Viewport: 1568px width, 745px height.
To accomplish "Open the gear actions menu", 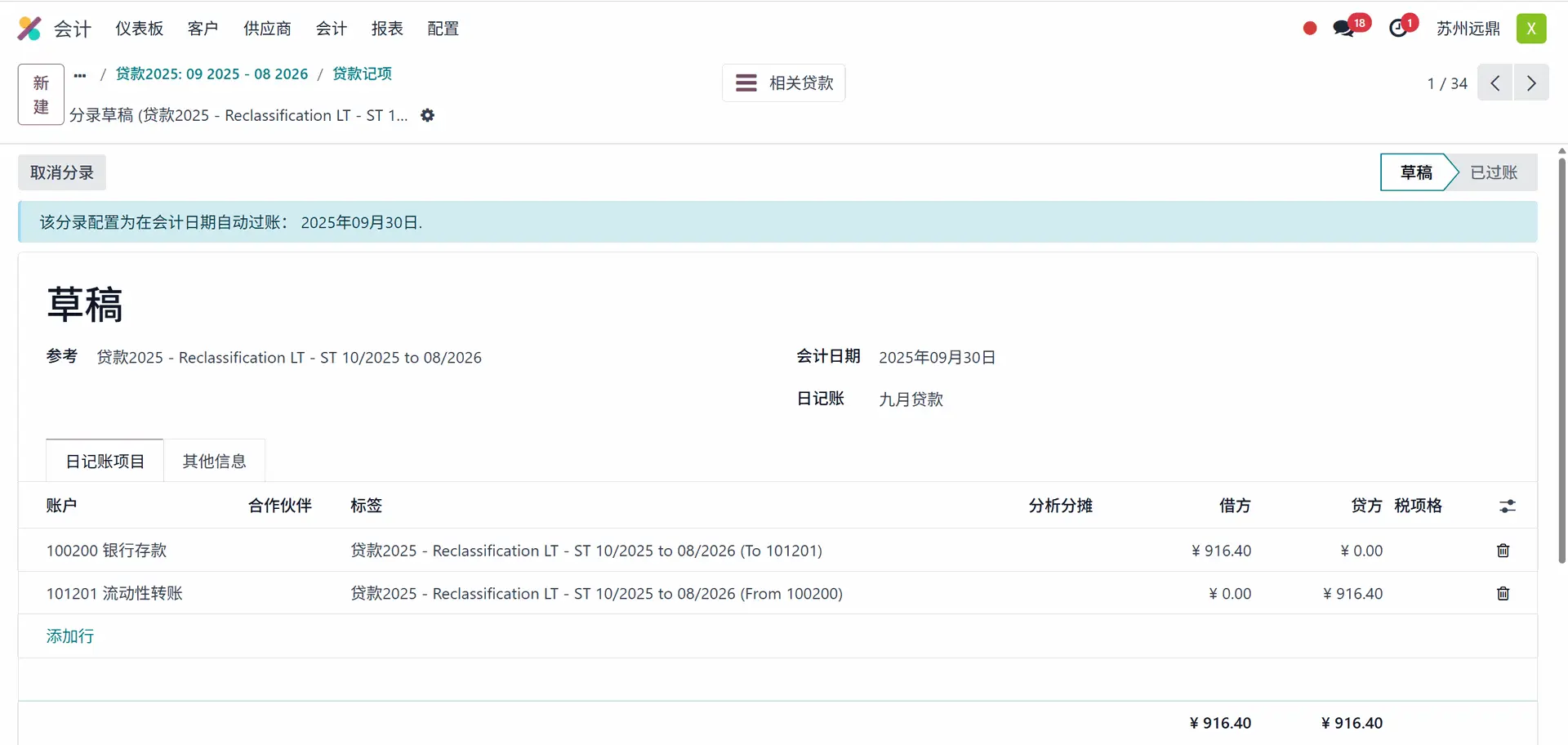I will (x=427, y=116).
